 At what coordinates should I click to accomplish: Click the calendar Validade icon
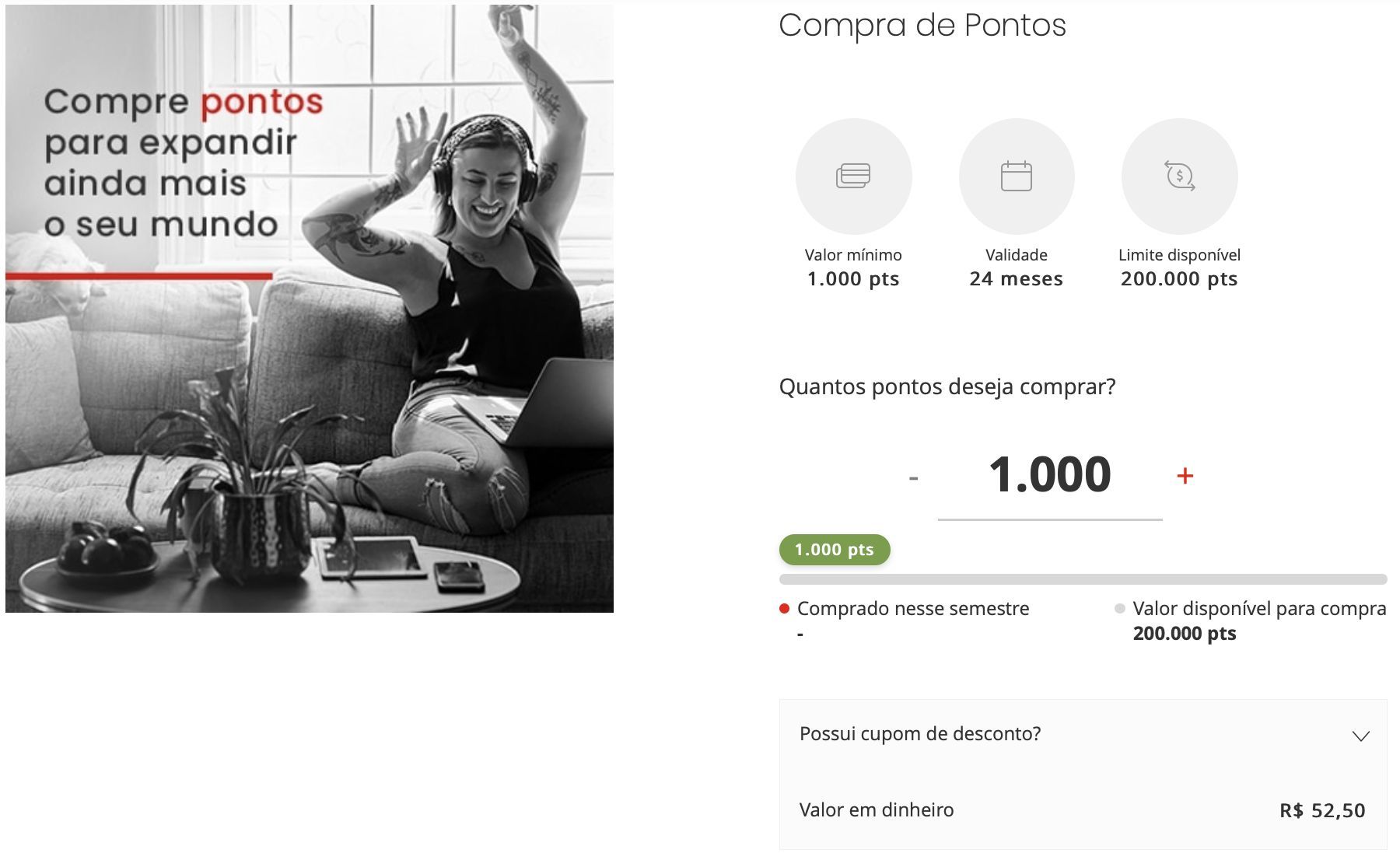1017,176
